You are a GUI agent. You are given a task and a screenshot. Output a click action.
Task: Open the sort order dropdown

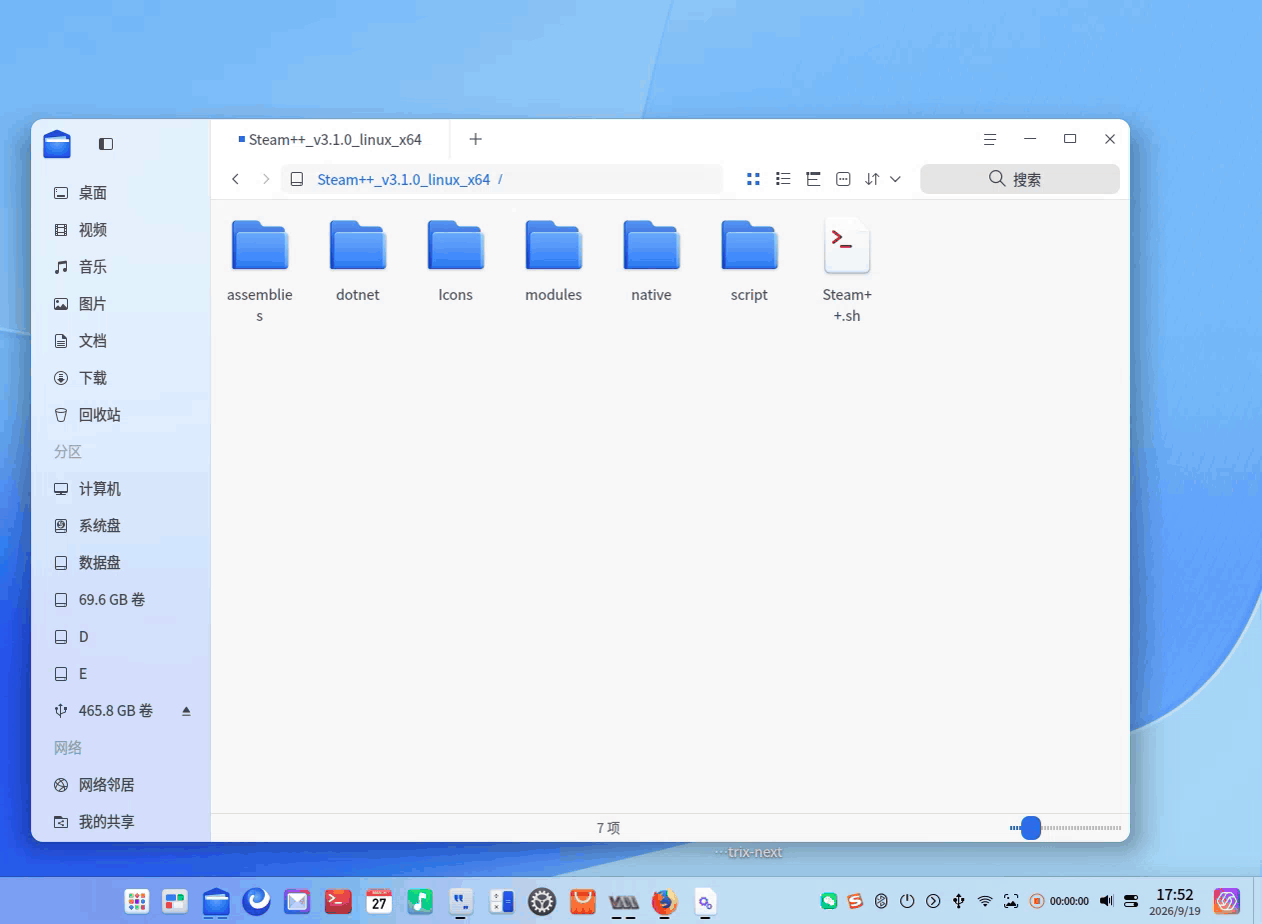pos(883,179)
